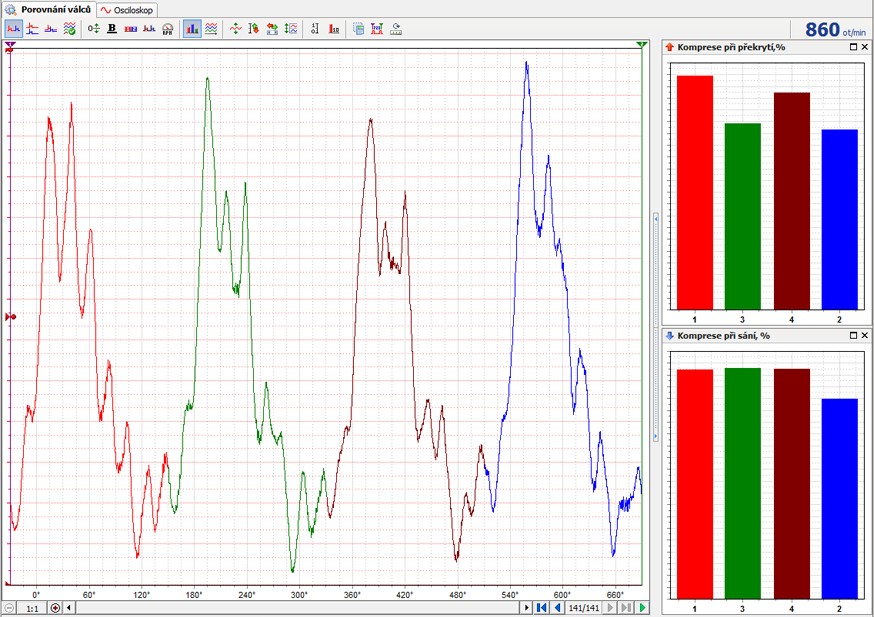
Task: Click the bold B toolbar icon
Action: [x=112, y=29]
